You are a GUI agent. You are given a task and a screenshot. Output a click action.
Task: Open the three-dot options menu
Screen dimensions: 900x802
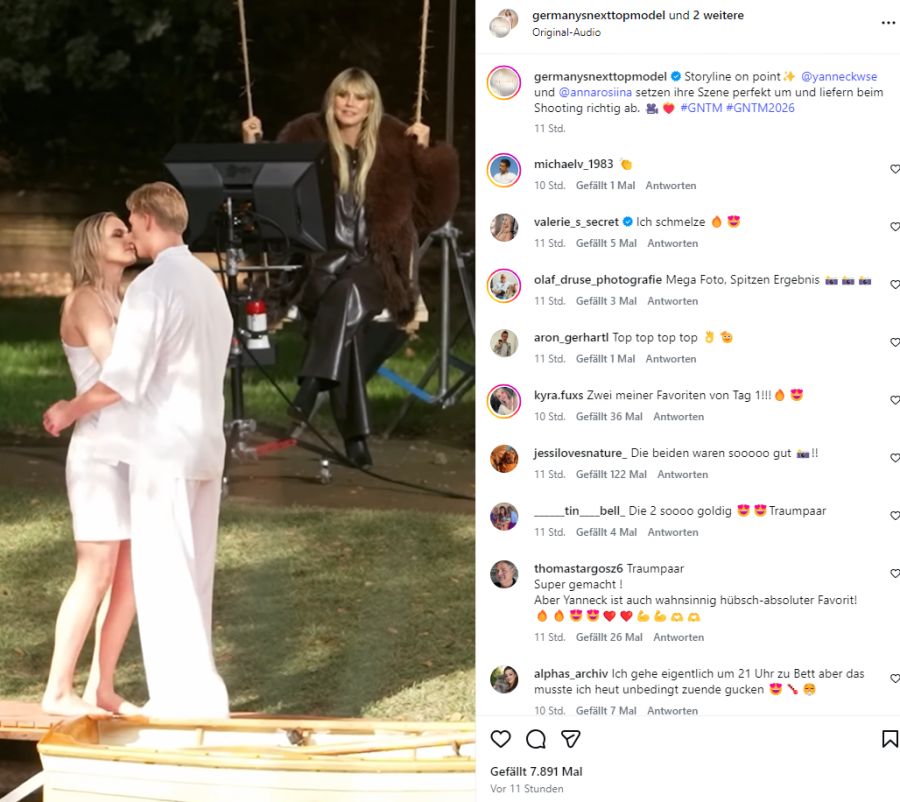(x=888, y=23)
